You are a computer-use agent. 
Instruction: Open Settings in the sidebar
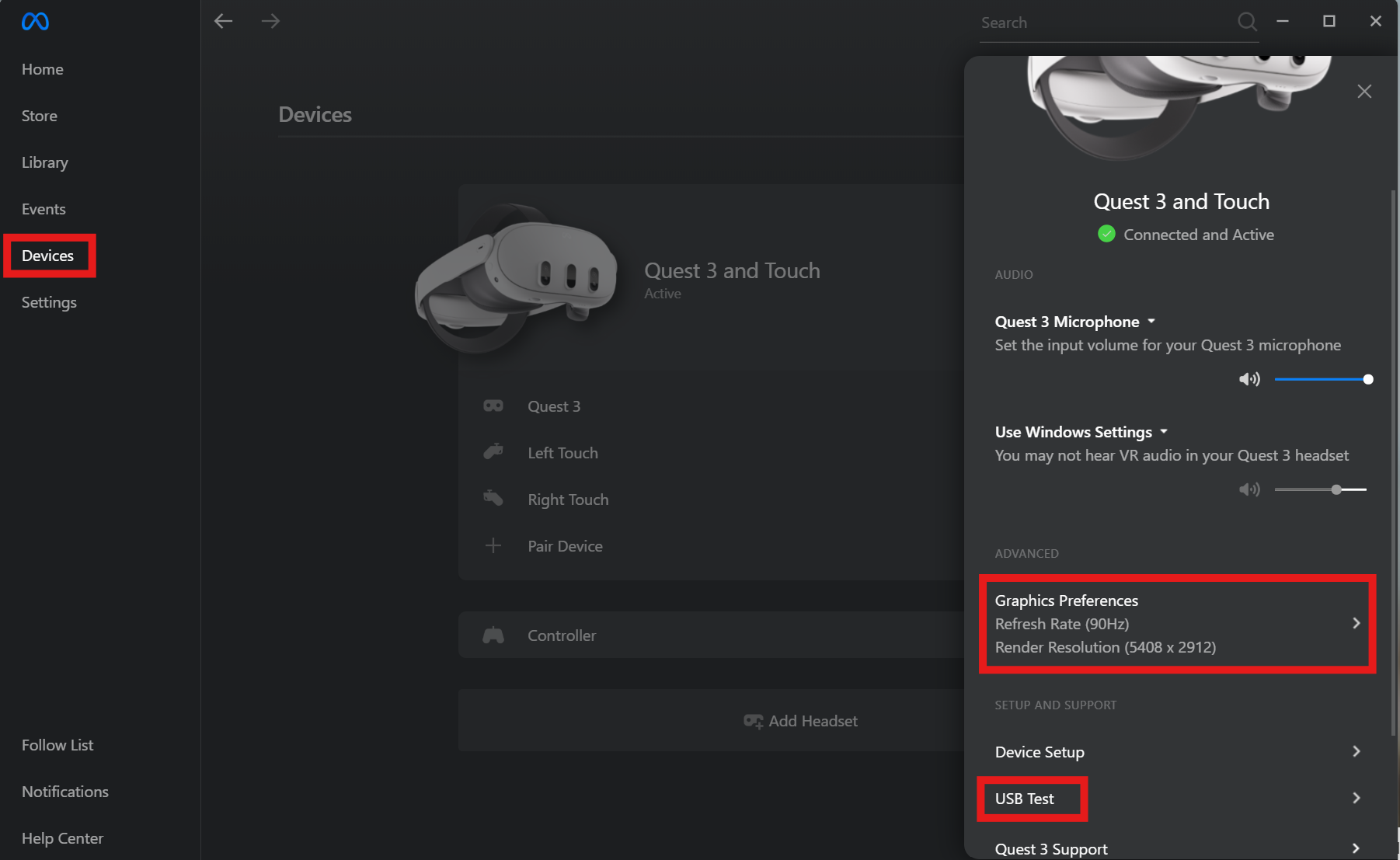tap(49, 302)
